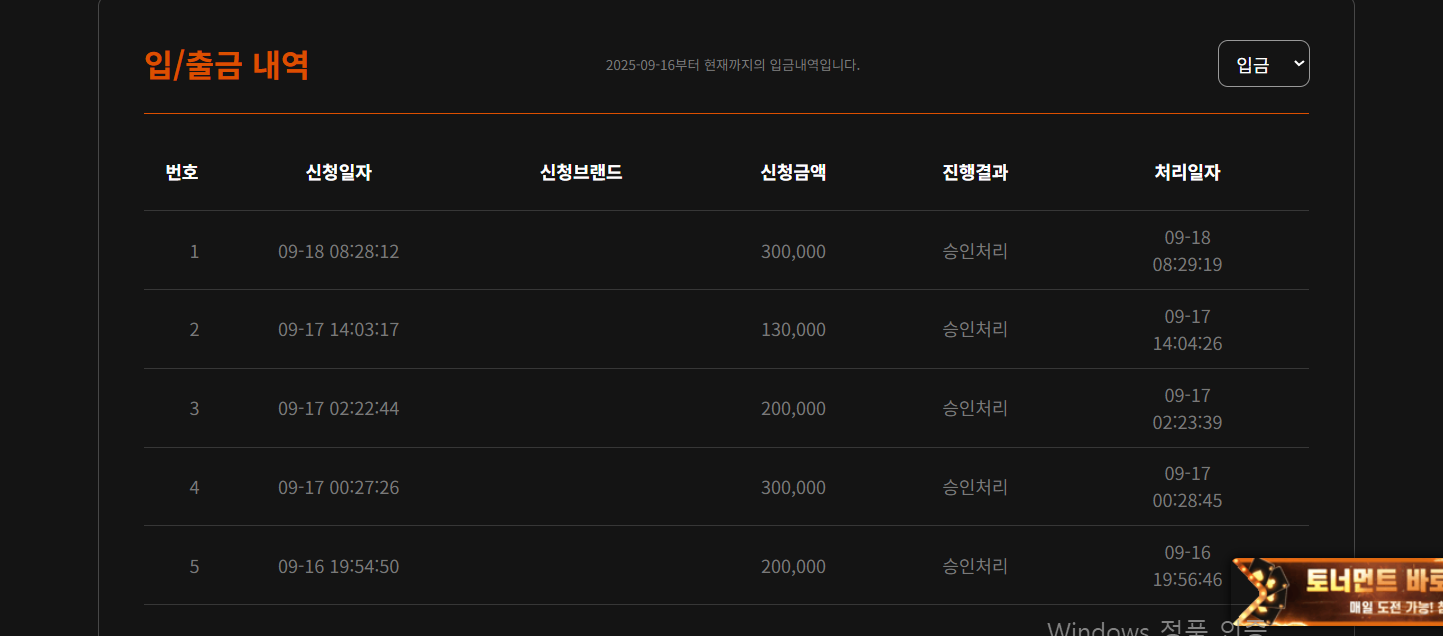Open the 토너먼트 바로가기 banner
Screen dimensions: 1443x636
1337,591
